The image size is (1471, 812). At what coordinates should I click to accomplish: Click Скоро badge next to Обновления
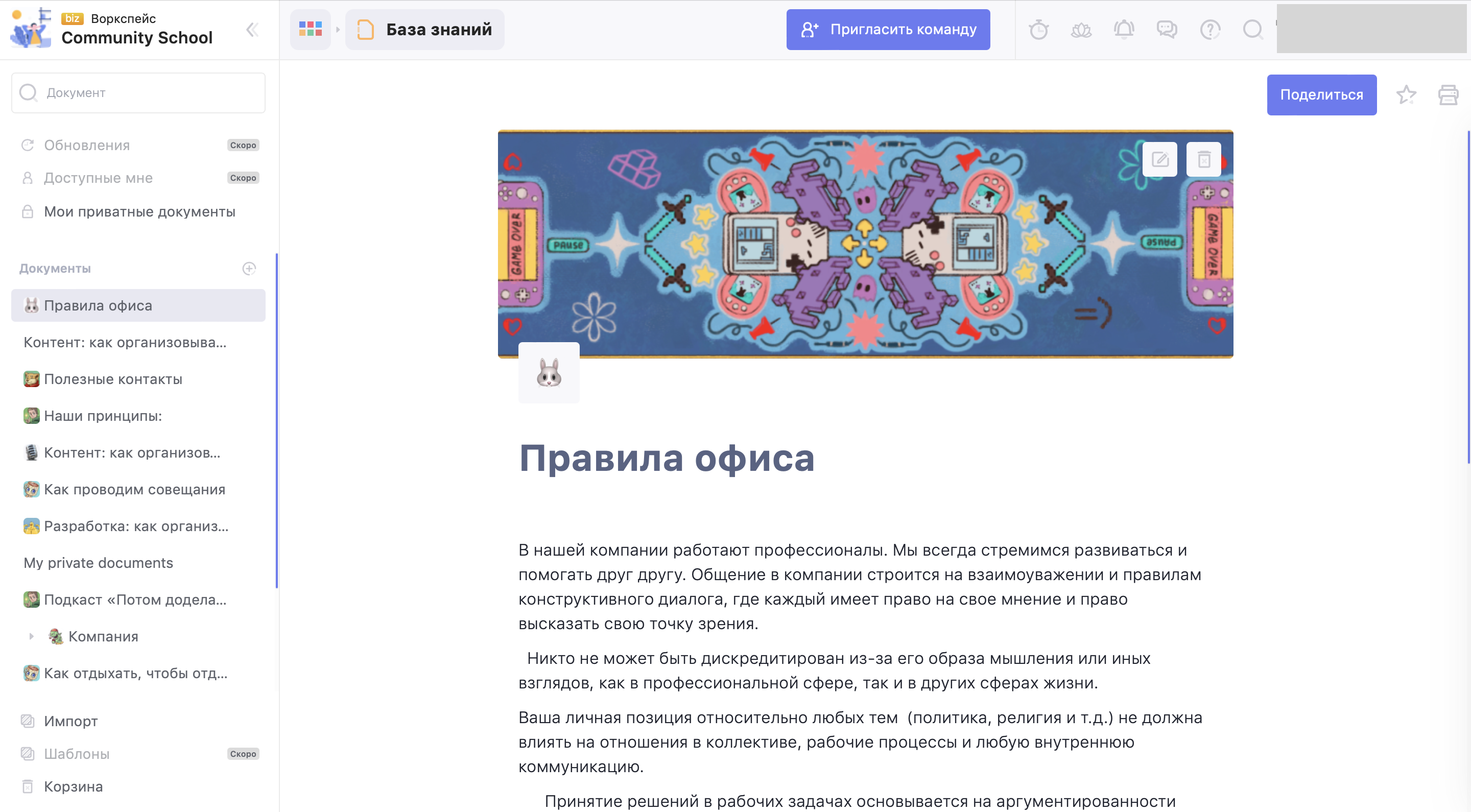243,145
